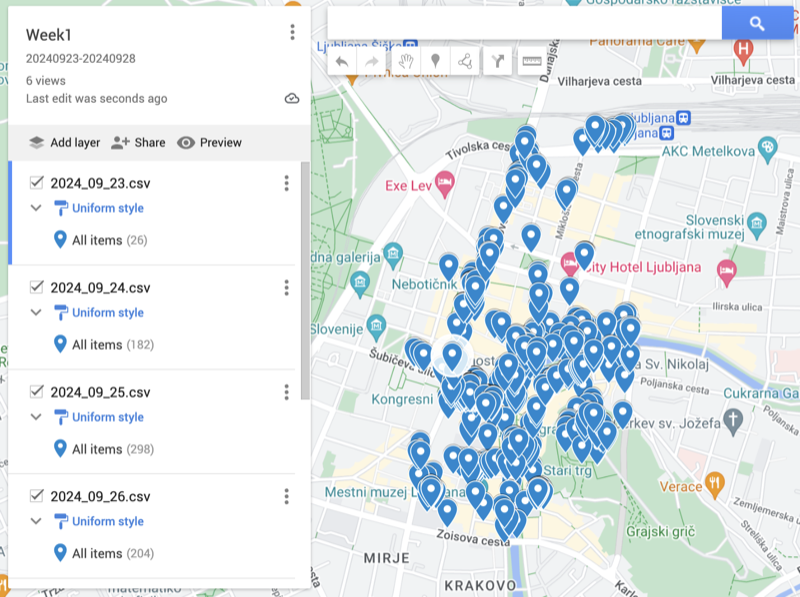This screenshot has width=800, height=597.
Task: Click the undo arrow in map toolbar
Action: 342,61
